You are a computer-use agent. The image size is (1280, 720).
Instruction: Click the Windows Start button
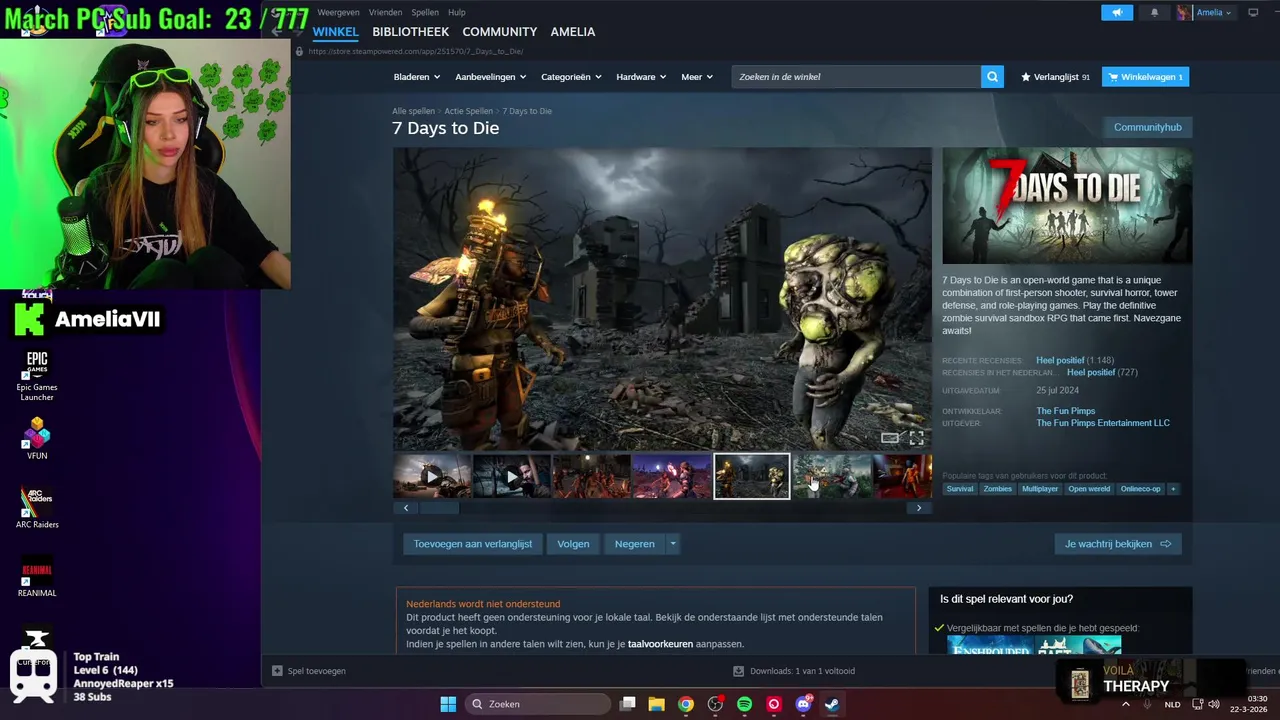click(x=448, y=704)
